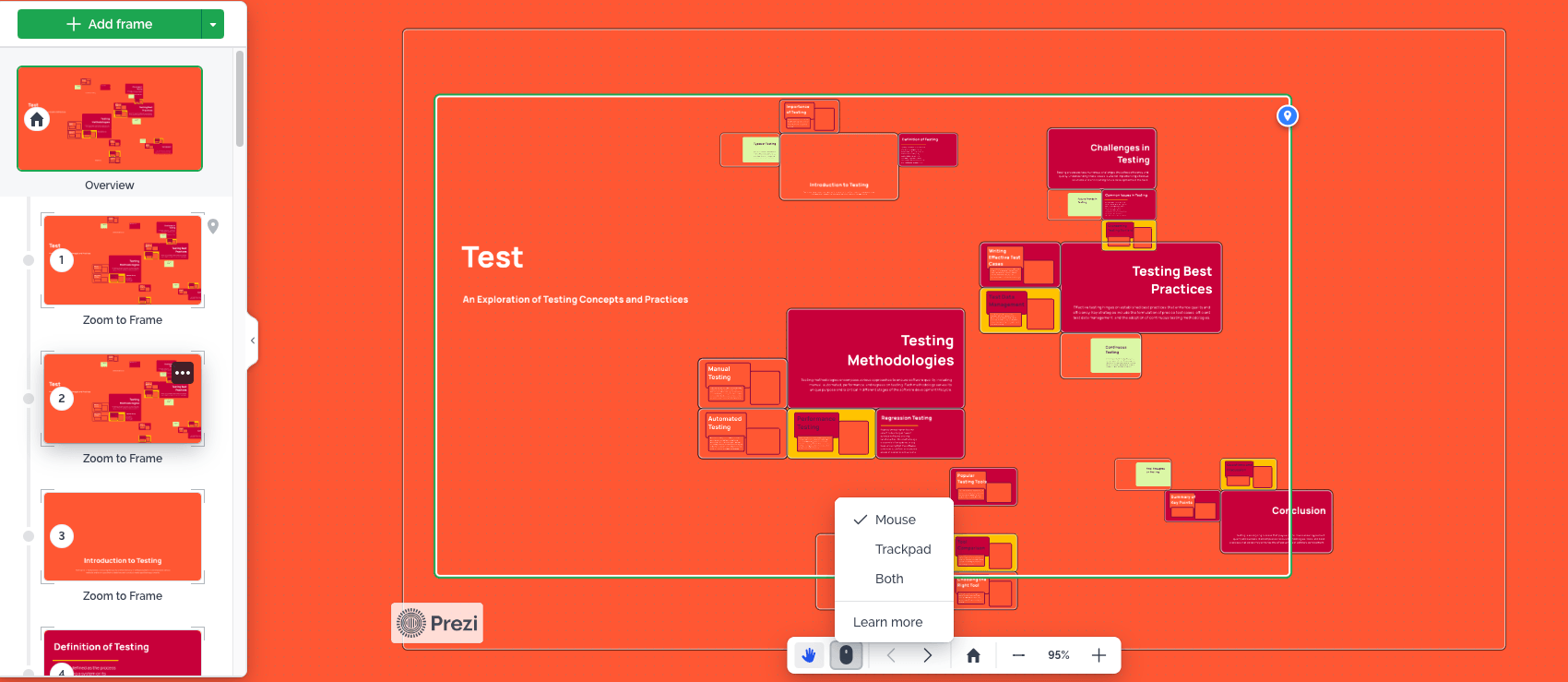Viewport: 1568px width, 682px height.
Task: Select the Manual Testing subtopic
Action: point(742,383)
